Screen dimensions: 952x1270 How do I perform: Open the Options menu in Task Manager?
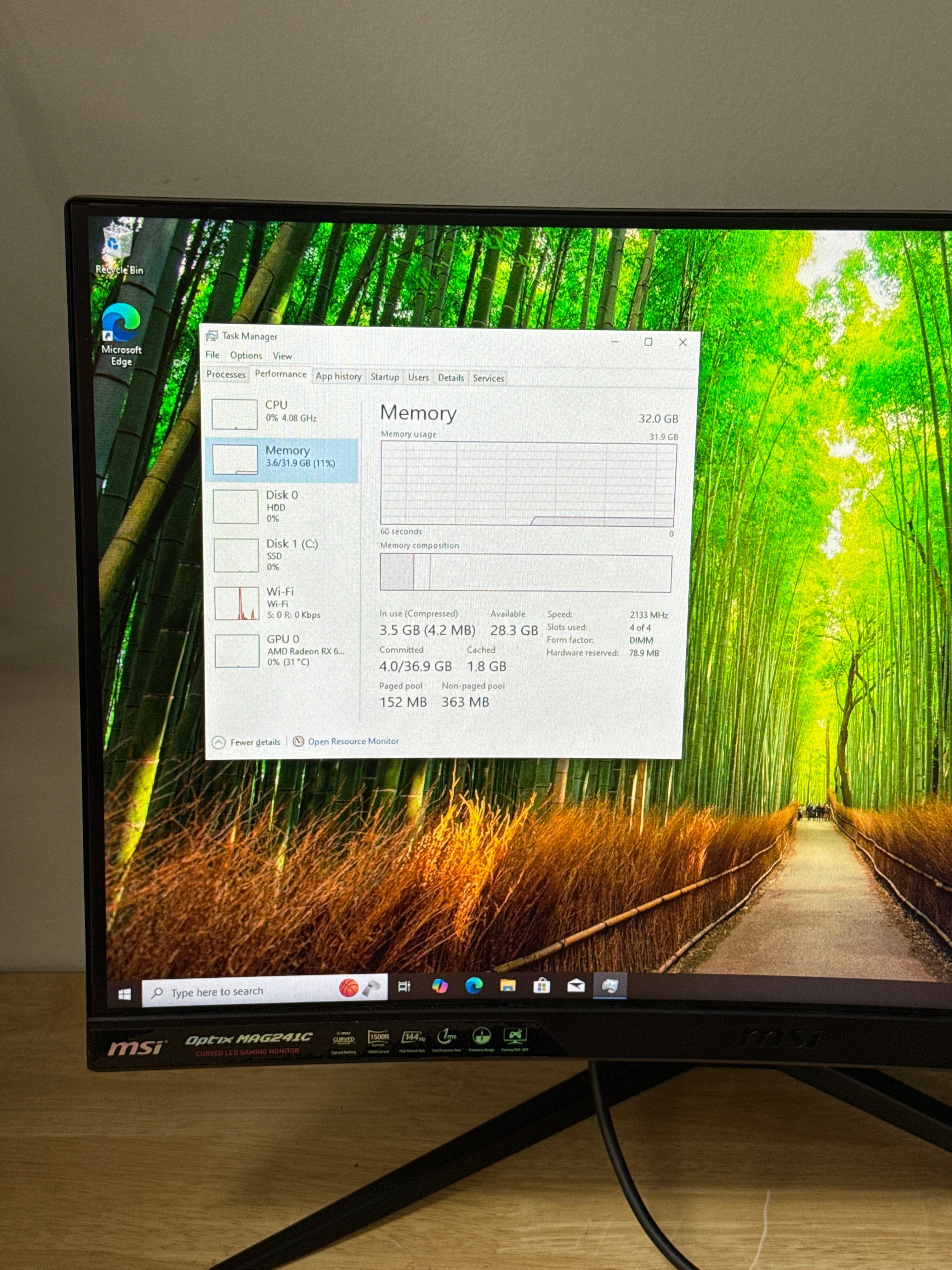coord(246,355)
